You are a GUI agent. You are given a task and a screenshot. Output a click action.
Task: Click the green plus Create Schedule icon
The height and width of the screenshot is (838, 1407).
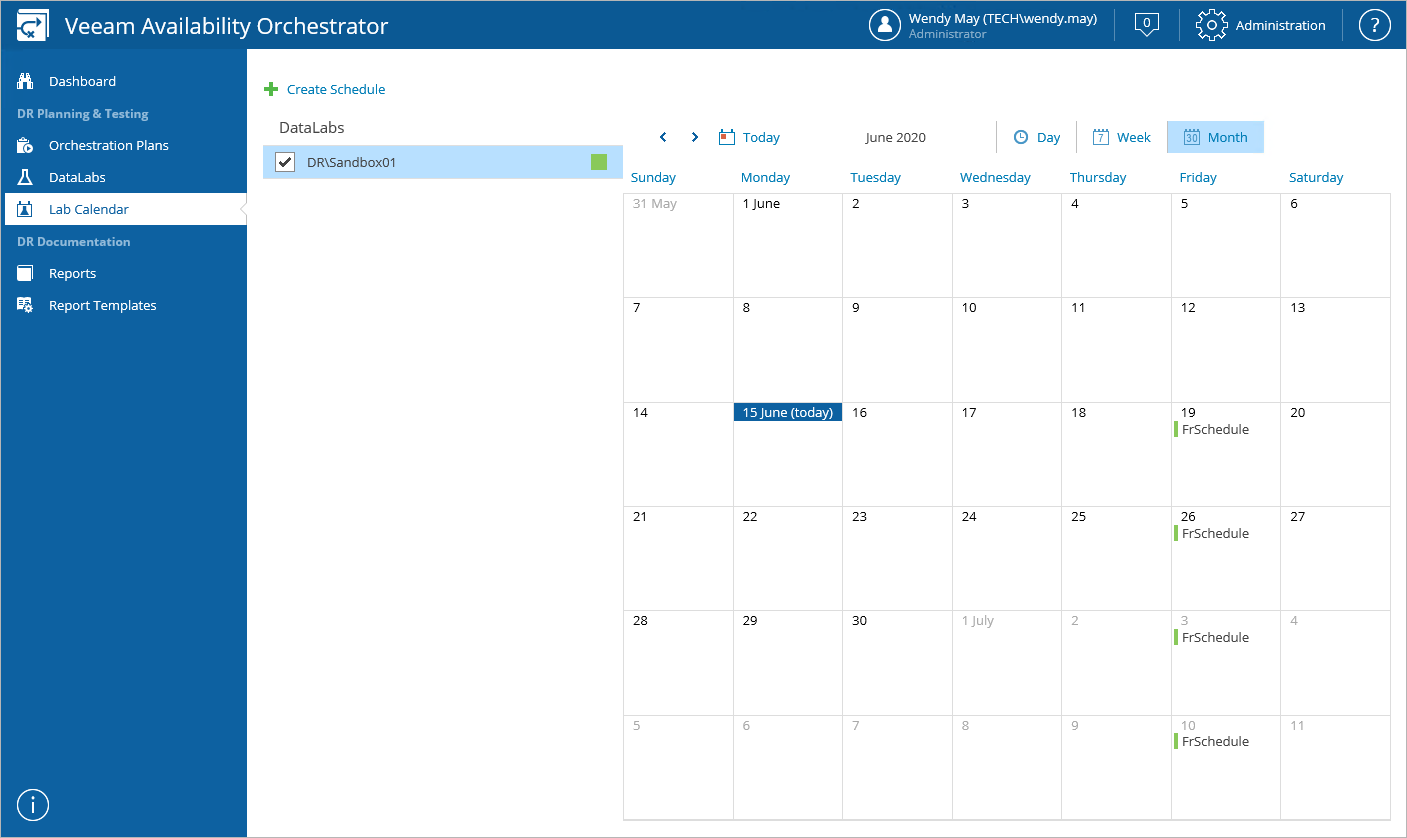271,89
